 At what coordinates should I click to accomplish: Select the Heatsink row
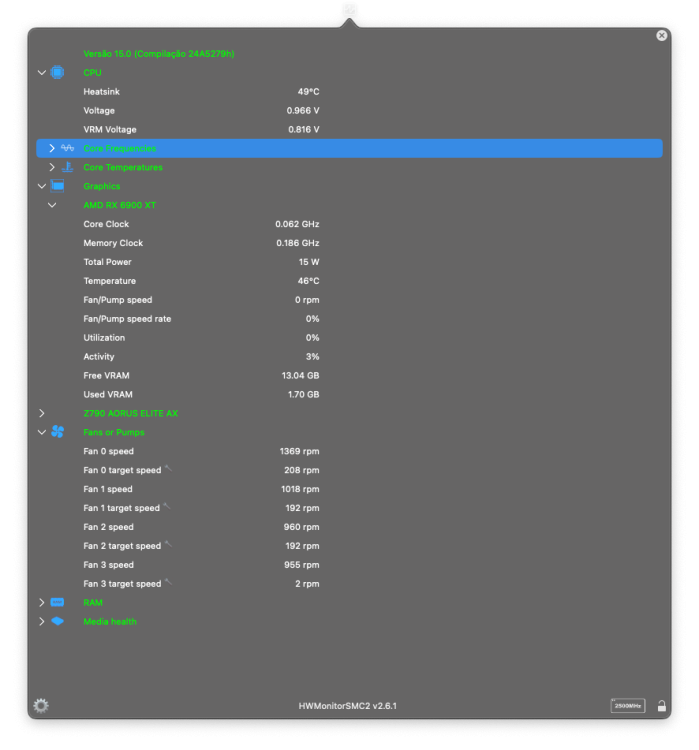pos(349,91)
